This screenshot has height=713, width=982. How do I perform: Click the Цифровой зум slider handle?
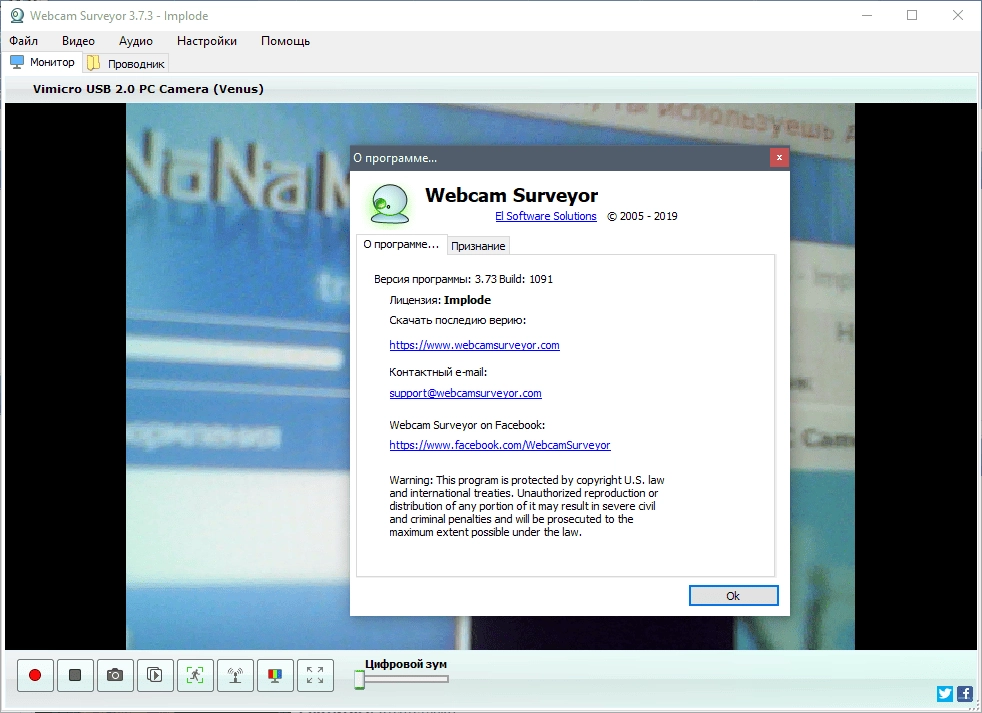[359, 679]
